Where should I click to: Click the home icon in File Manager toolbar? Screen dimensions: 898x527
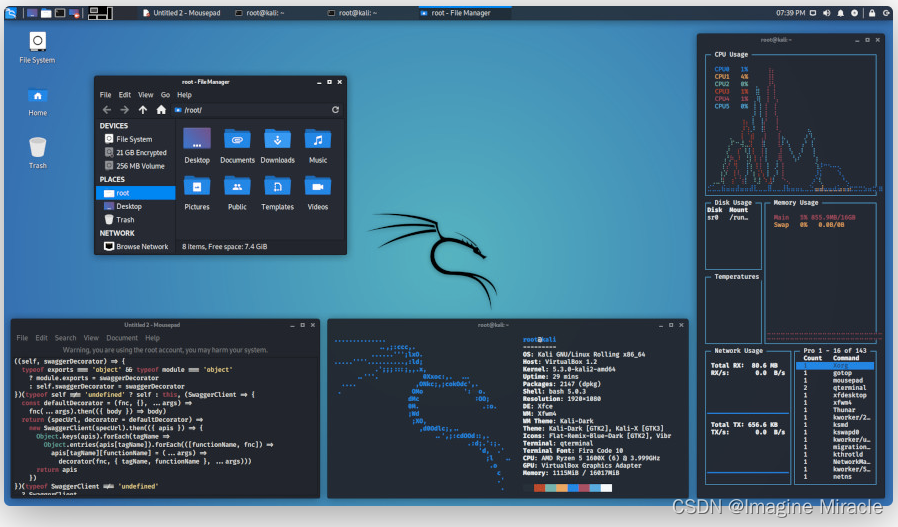pyautogui.click(x=161, y=110)
